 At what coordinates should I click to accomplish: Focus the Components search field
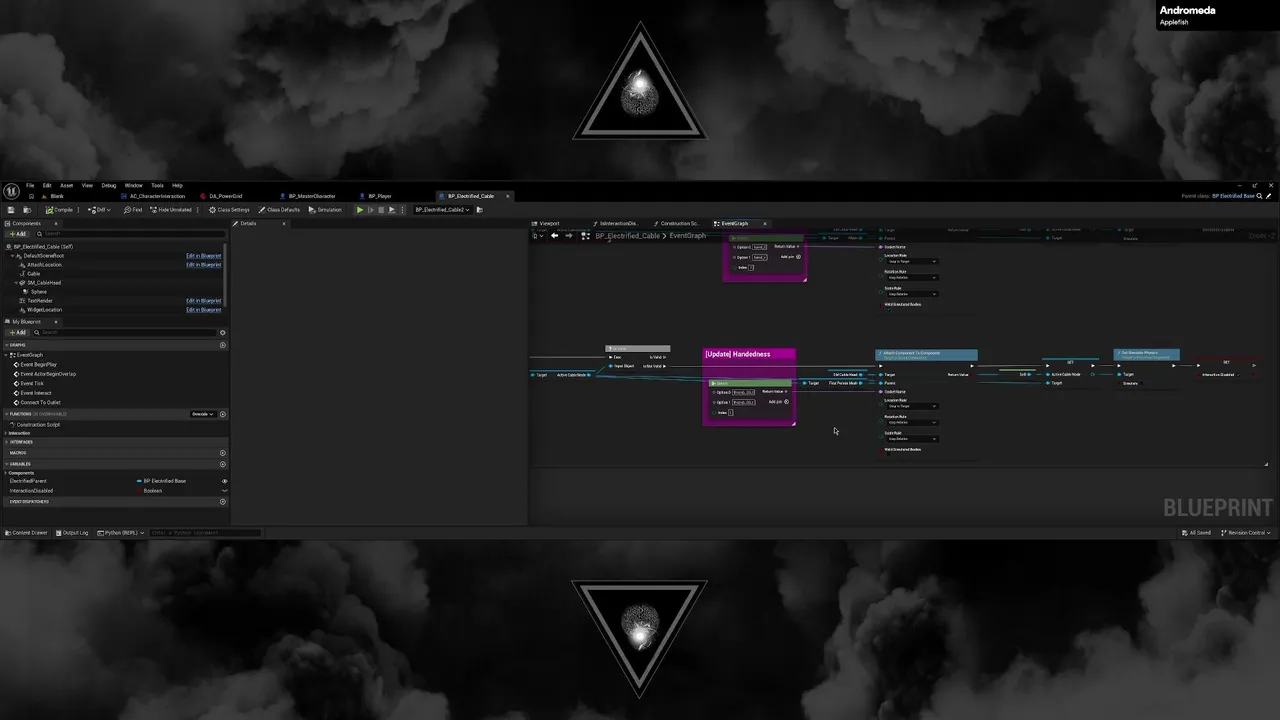coord(130,234)
